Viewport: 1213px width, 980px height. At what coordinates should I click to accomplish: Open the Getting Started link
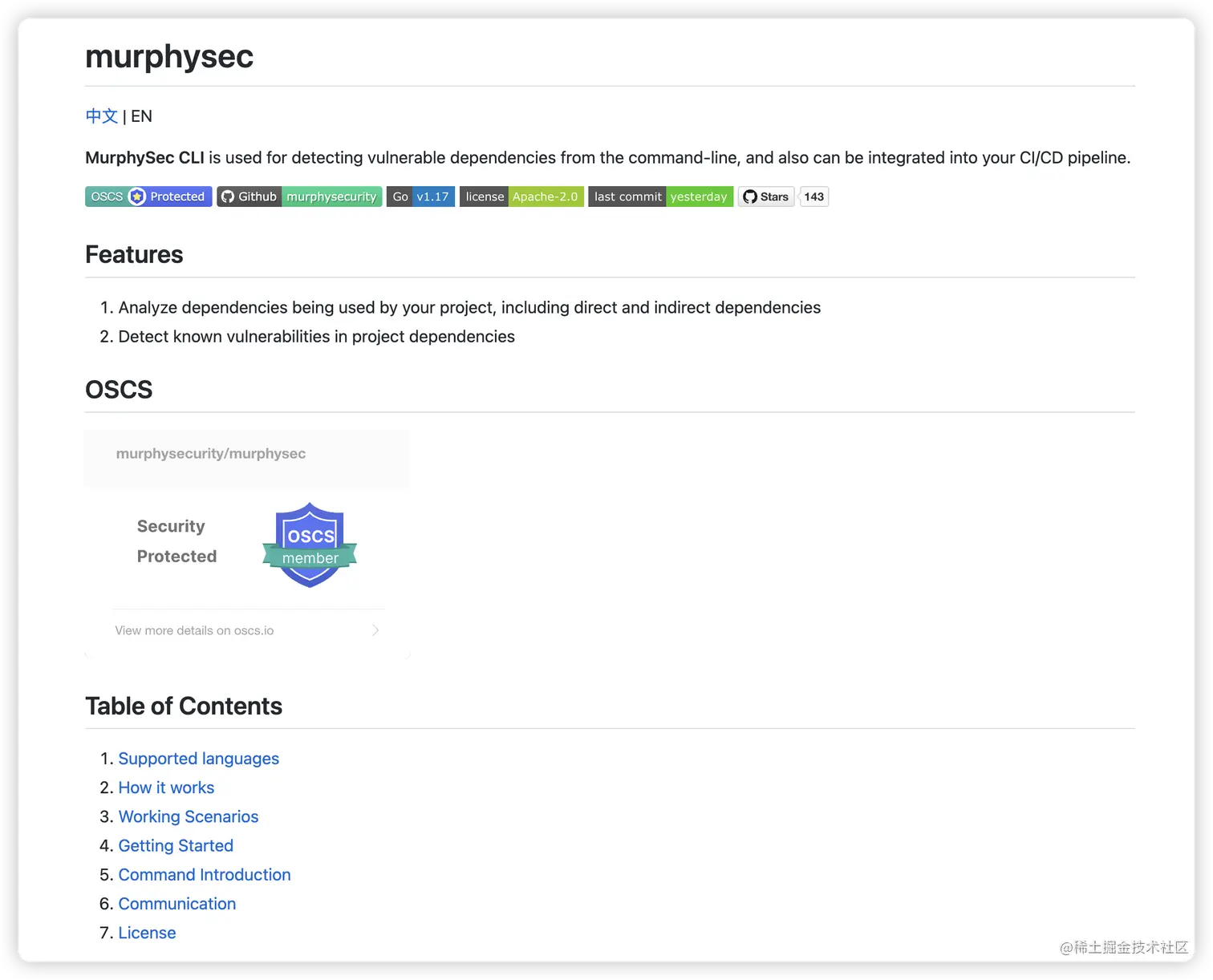[x=176, y=845]
